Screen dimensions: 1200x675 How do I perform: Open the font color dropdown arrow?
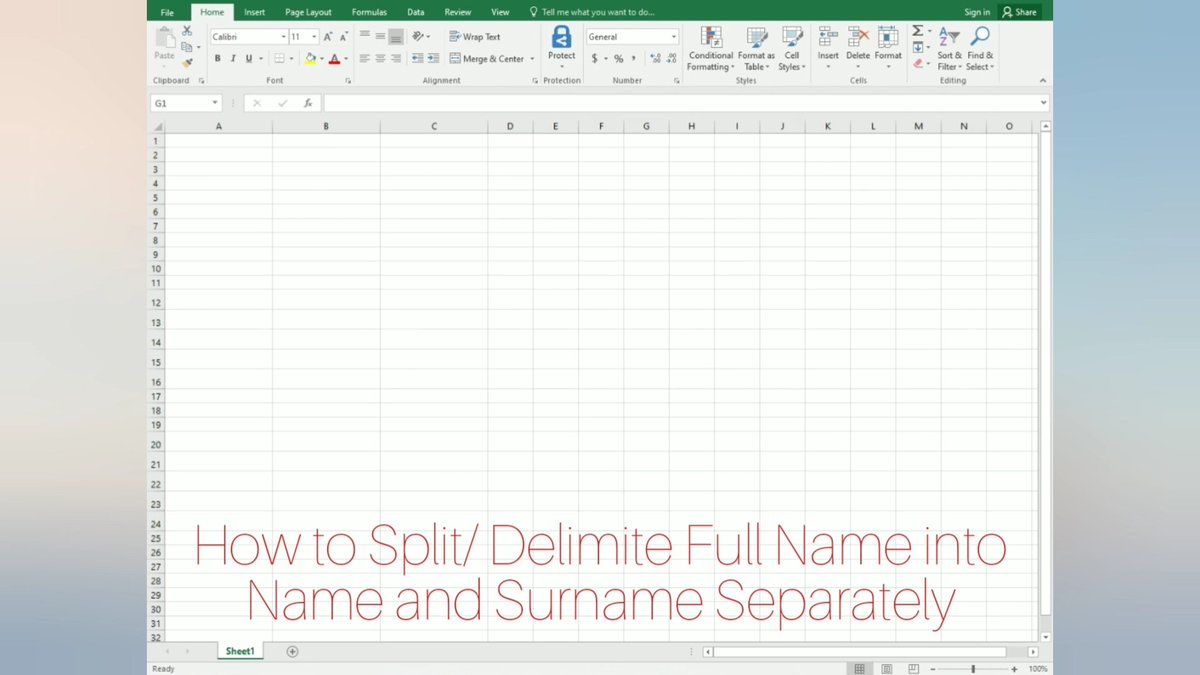tap(345, 59)
